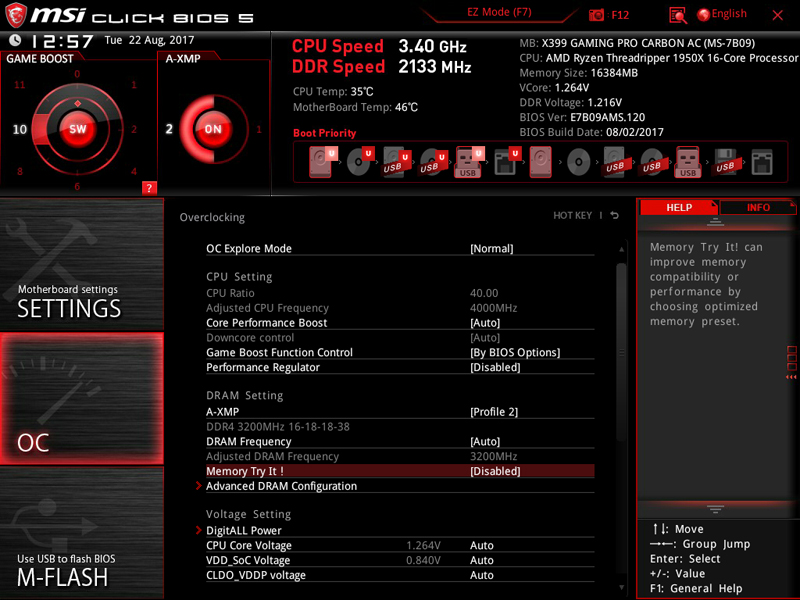
Task: Set Game Boost dial to stage 4
Action: coord(134,171)
